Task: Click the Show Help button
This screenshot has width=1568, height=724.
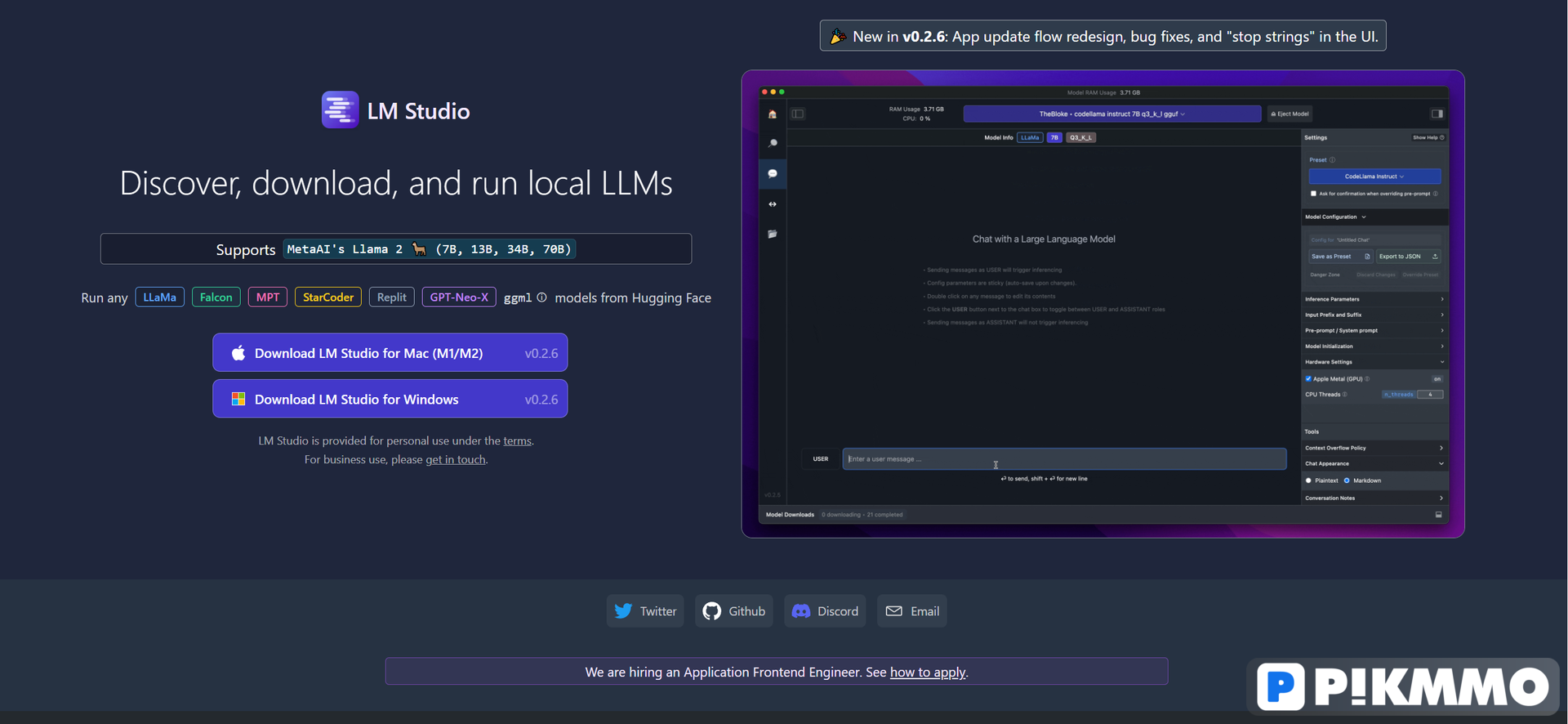Action: [1428, 137]
